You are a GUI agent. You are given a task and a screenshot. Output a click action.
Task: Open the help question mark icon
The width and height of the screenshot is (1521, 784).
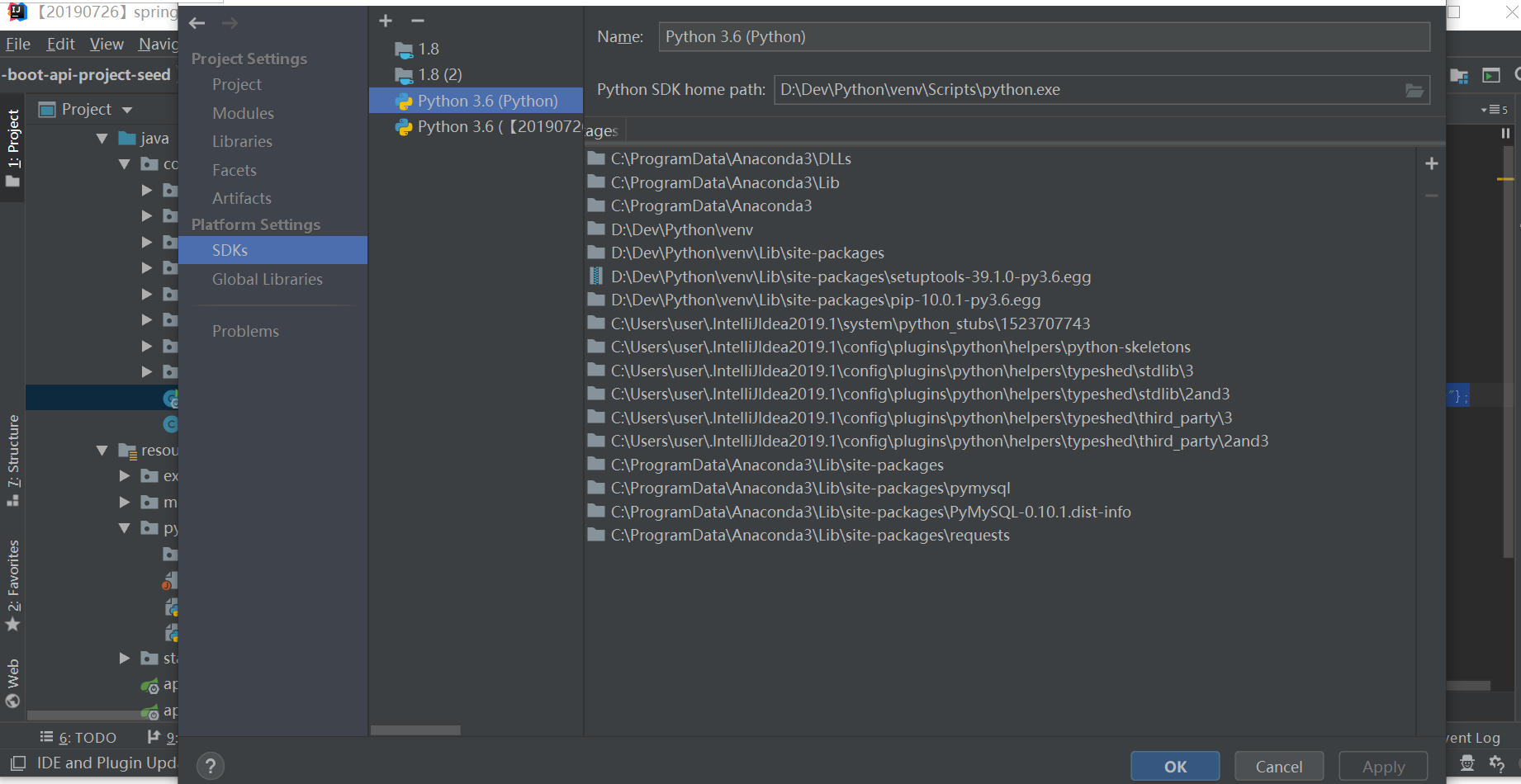pyautogui.click(x=211, y=765)
